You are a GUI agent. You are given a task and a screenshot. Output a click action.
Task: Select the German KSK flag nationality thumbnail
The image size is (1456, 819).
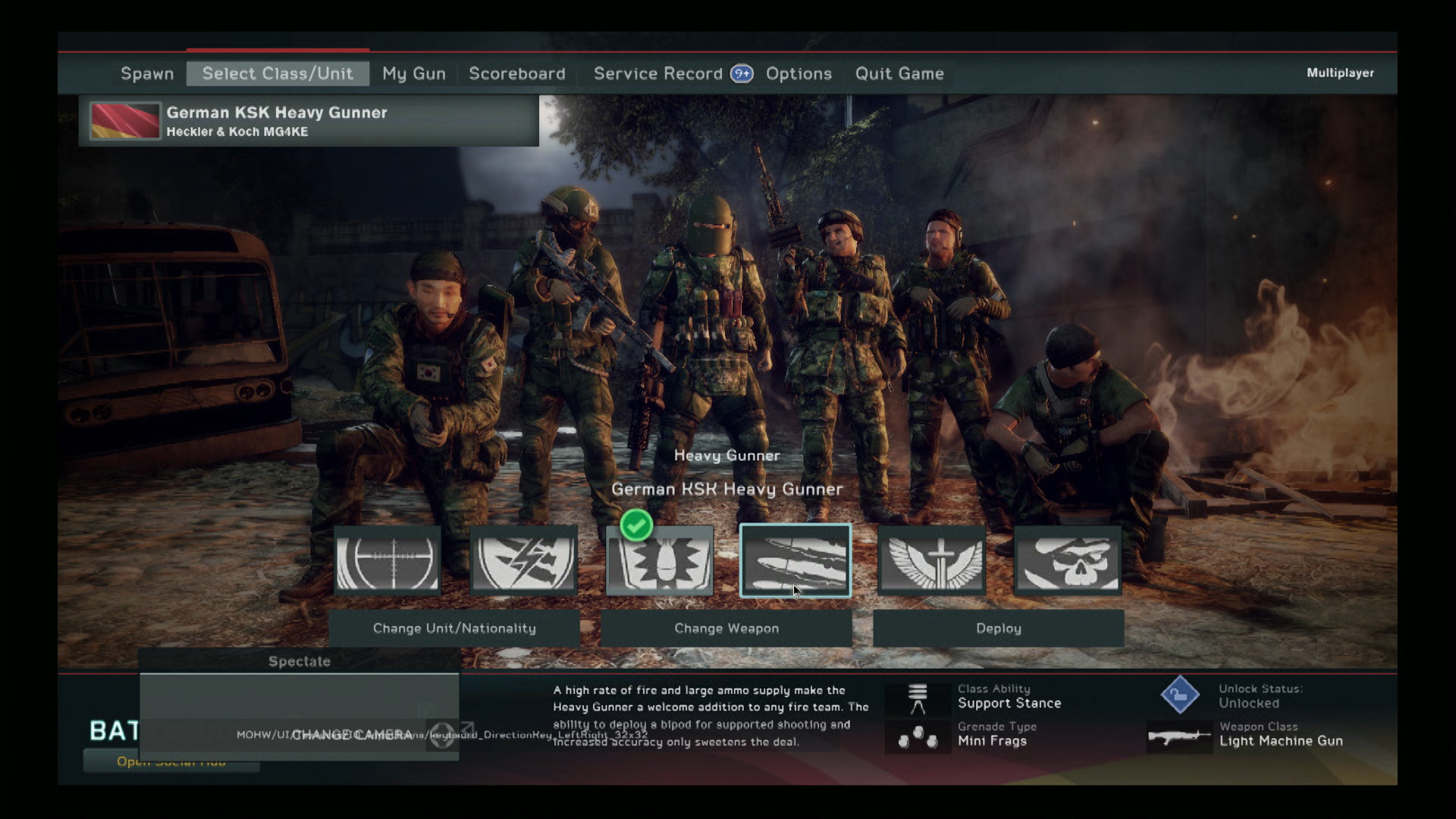tap(125, 119)
